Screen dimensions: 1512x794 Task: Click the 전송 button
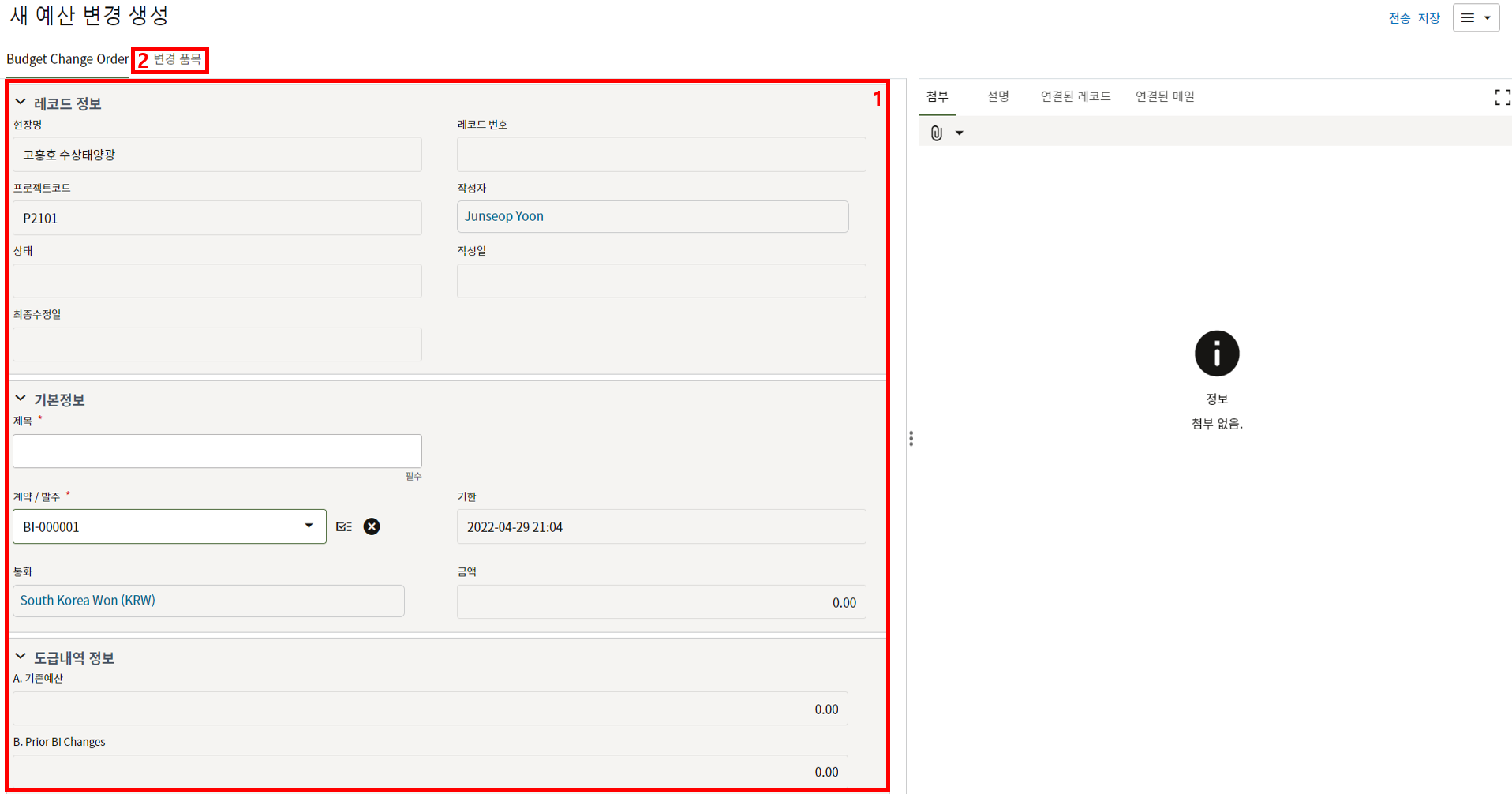click(1399, 18)
